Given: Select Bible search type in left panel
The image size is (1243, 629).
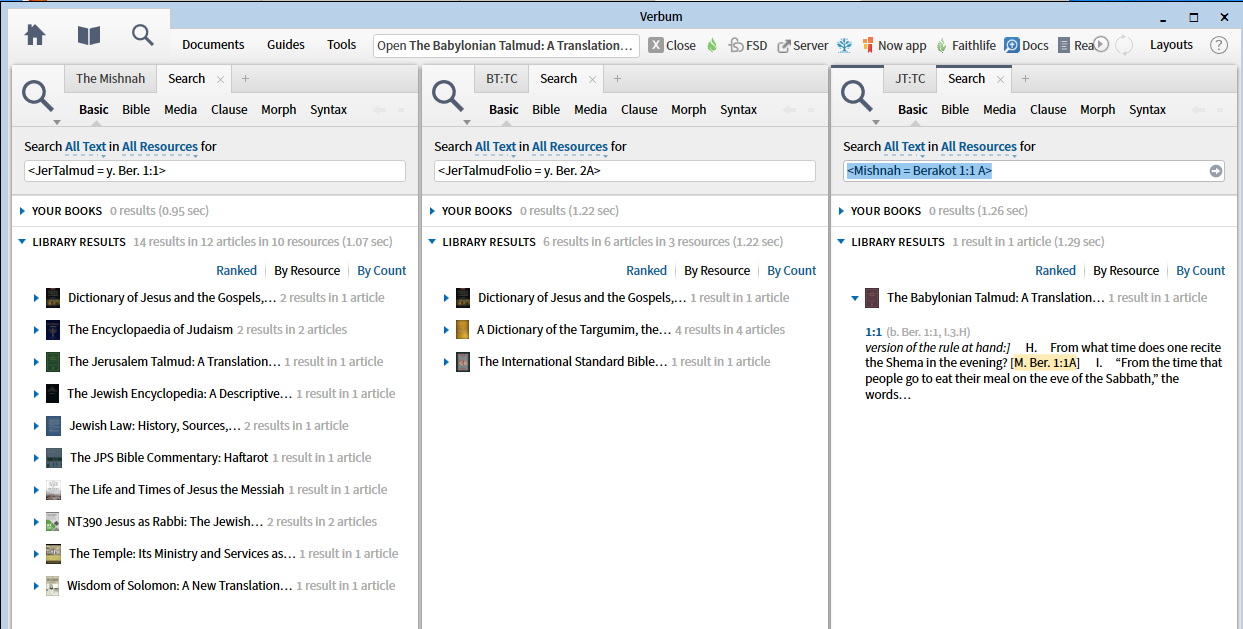Looking at the screenshot, I should pos(136,110).
